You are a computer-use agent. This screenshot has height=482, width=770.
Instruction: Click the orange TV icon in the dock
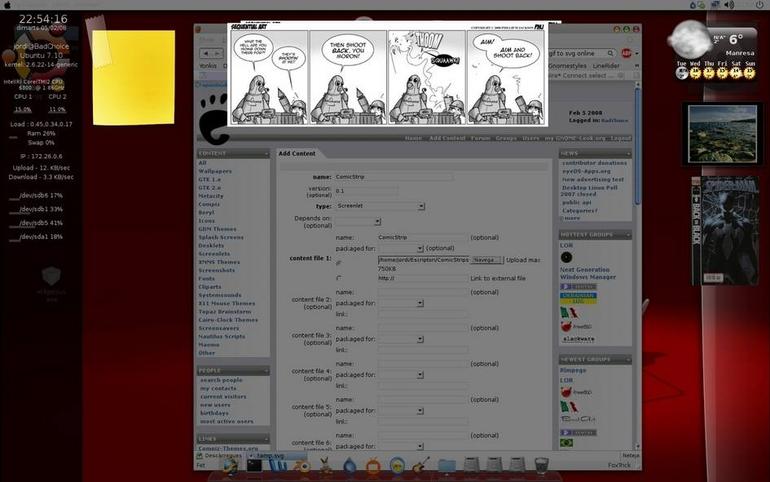pyautogui.click(x=373, y=466)
